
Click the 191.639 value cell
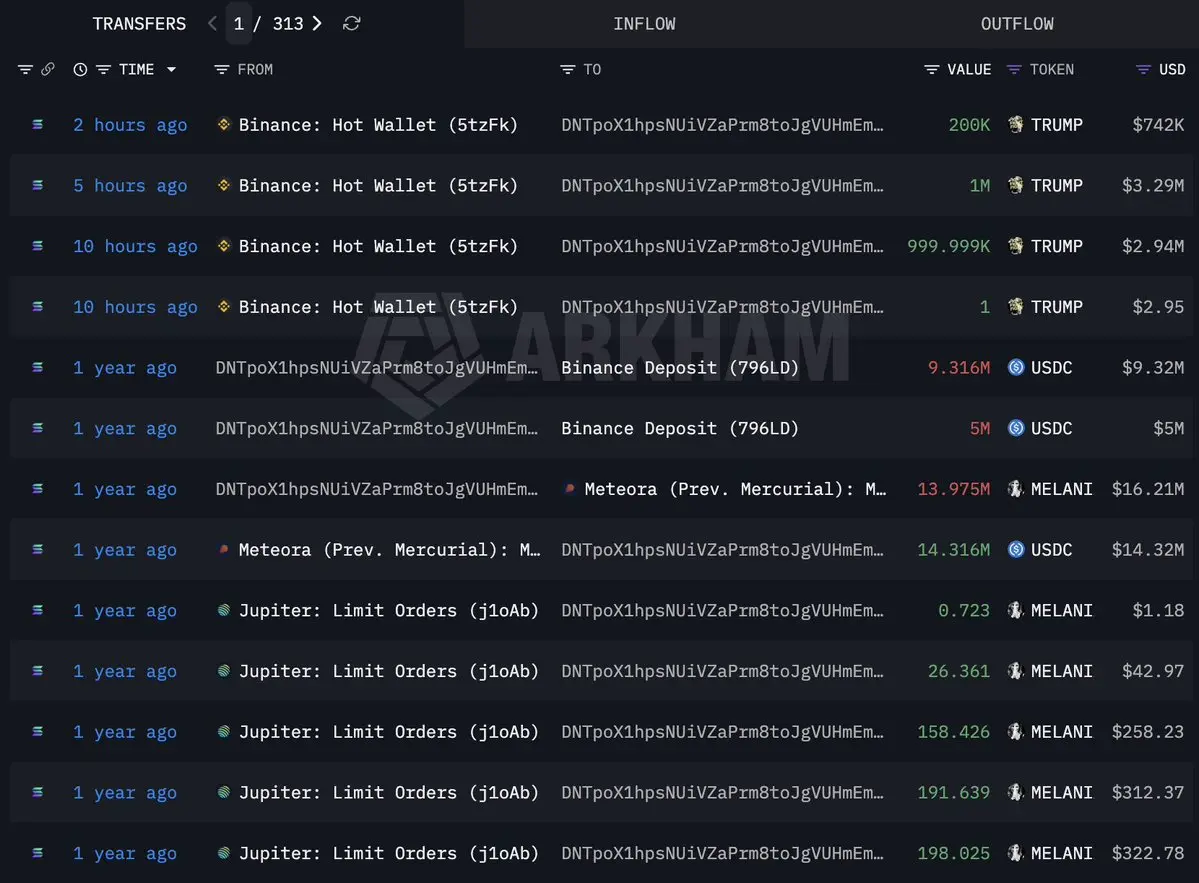954,793
